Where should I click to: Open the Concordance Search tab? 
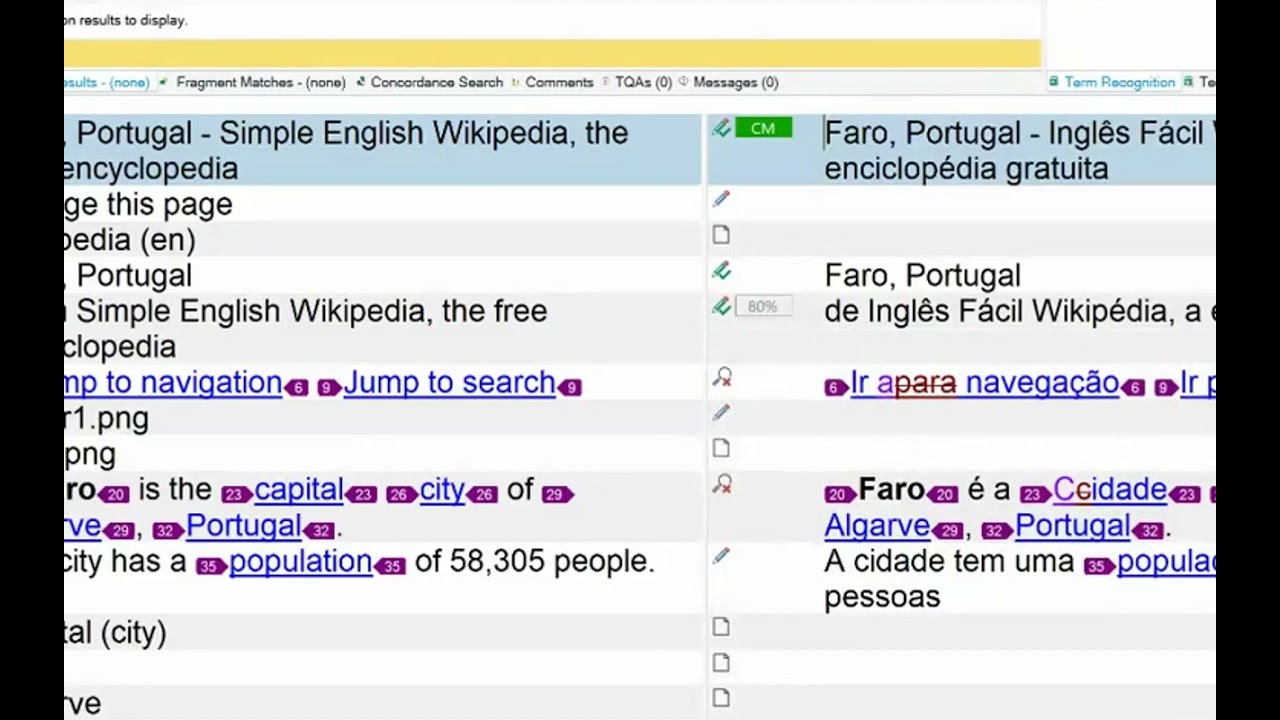(x=436, y=82)
